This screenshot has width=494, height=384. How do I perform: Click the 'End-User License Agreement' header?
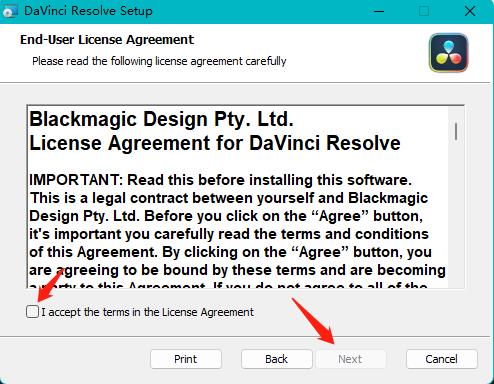(107, 40)
